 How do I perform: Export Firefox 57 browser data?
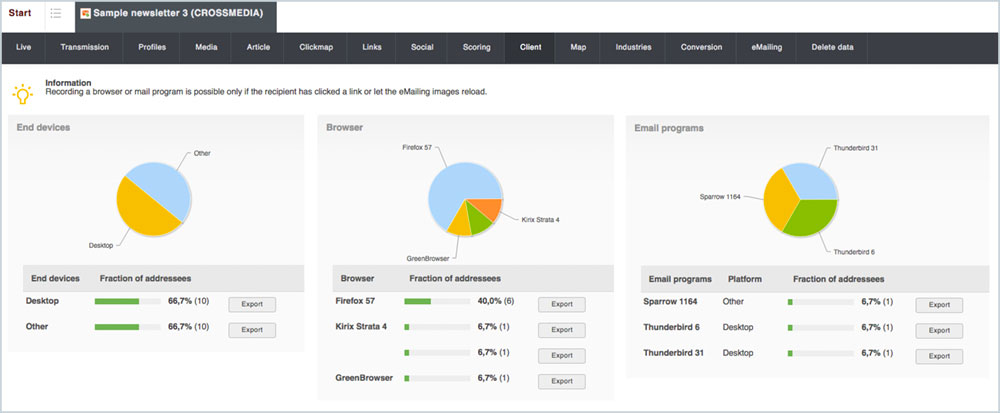(561, 304)
